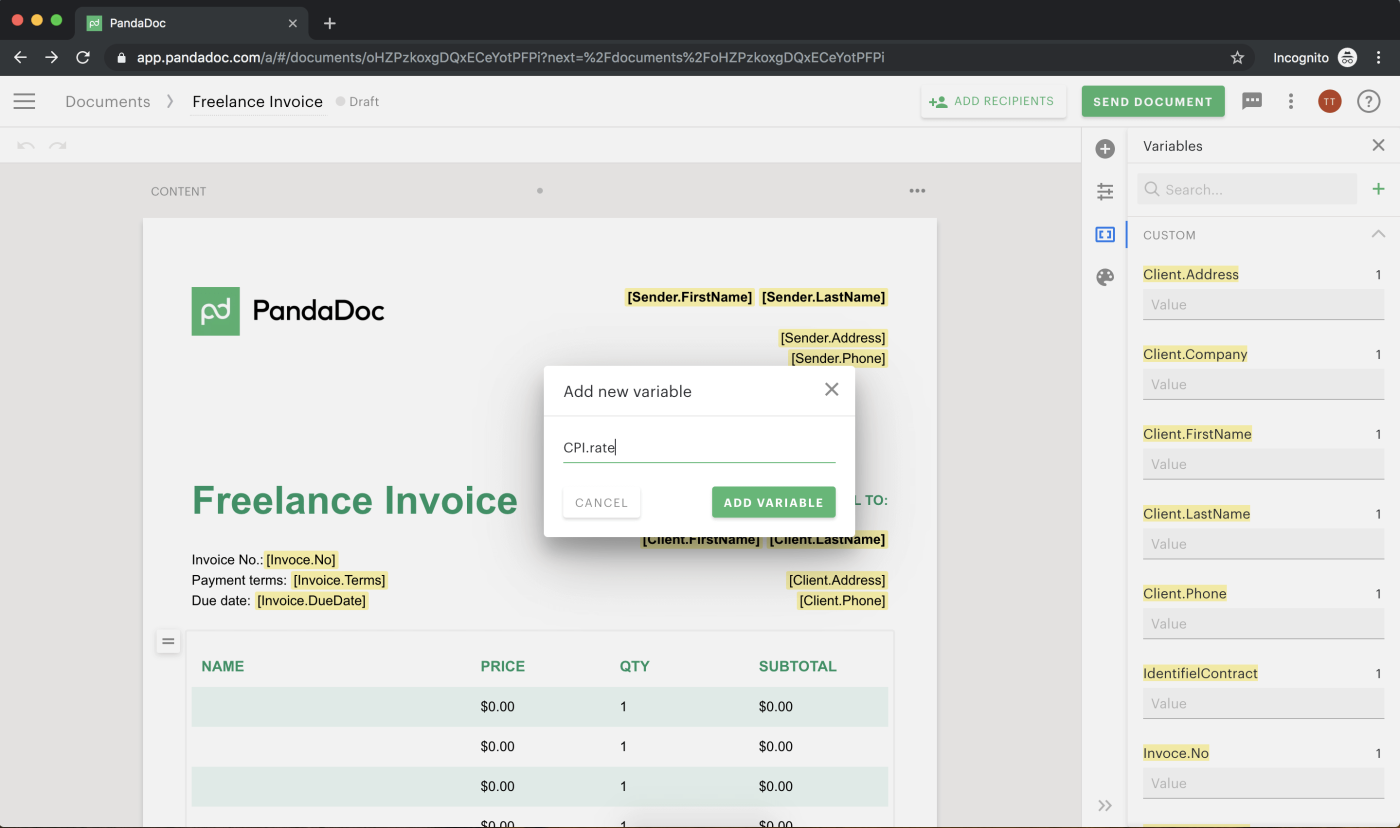The width and height of the screenshot is (1400, 828).
Task: Close the Variables panel
Action: [x=1378, y=145]
